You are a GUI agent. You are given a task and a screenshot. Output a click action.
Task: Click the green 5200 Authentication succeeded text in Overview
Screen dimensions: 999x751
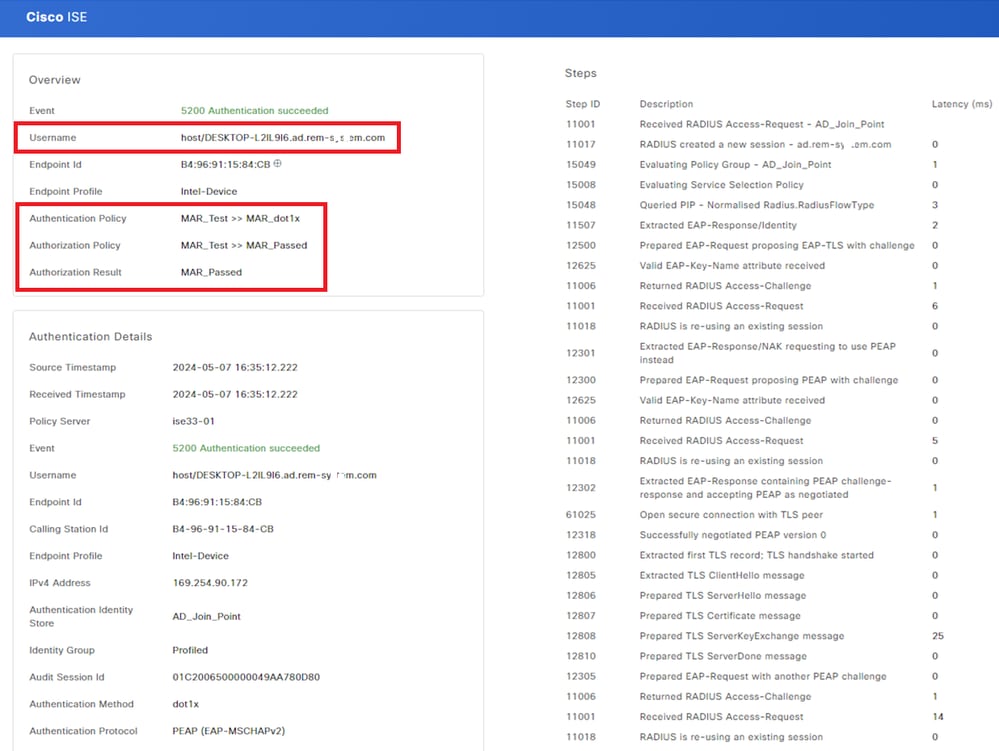254,110
